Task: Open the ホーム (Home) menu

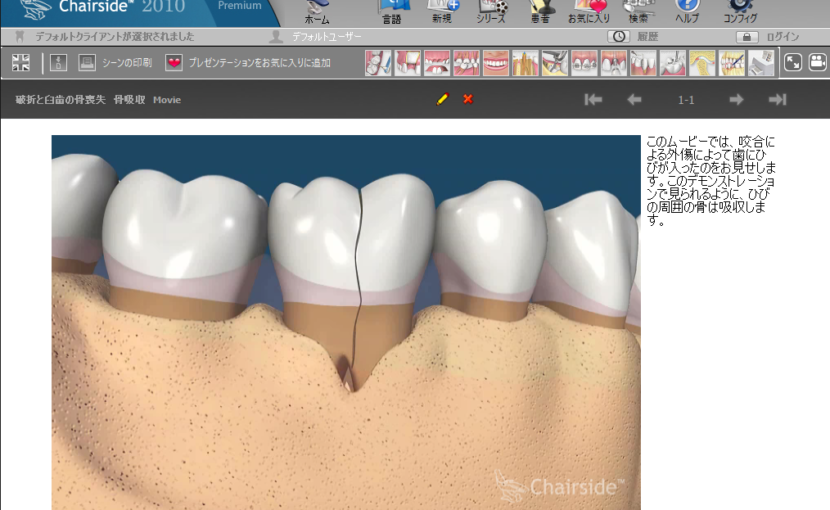Action: (x=317, y=11)
